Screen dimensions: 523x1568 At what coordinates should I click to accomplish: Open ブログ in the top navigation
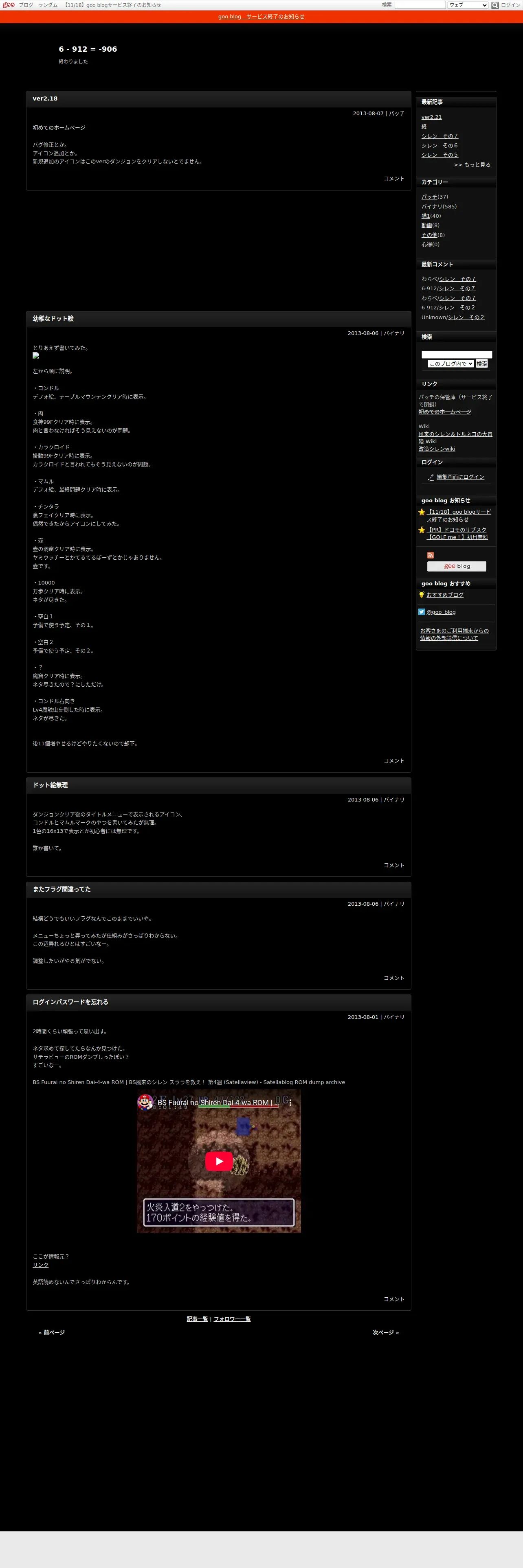(26, 5)
